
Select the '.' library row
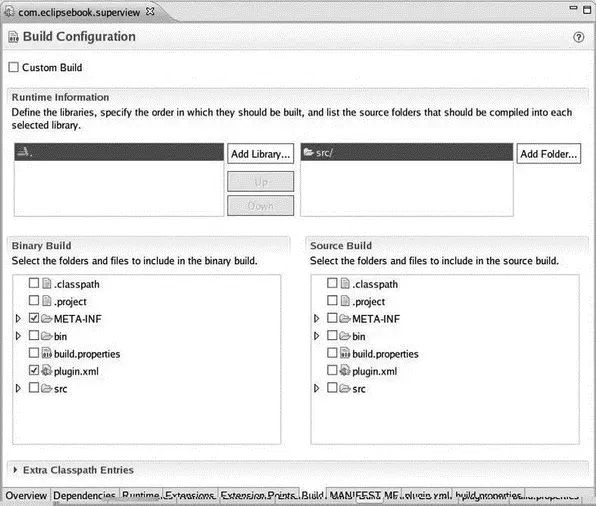pos(119,152)
